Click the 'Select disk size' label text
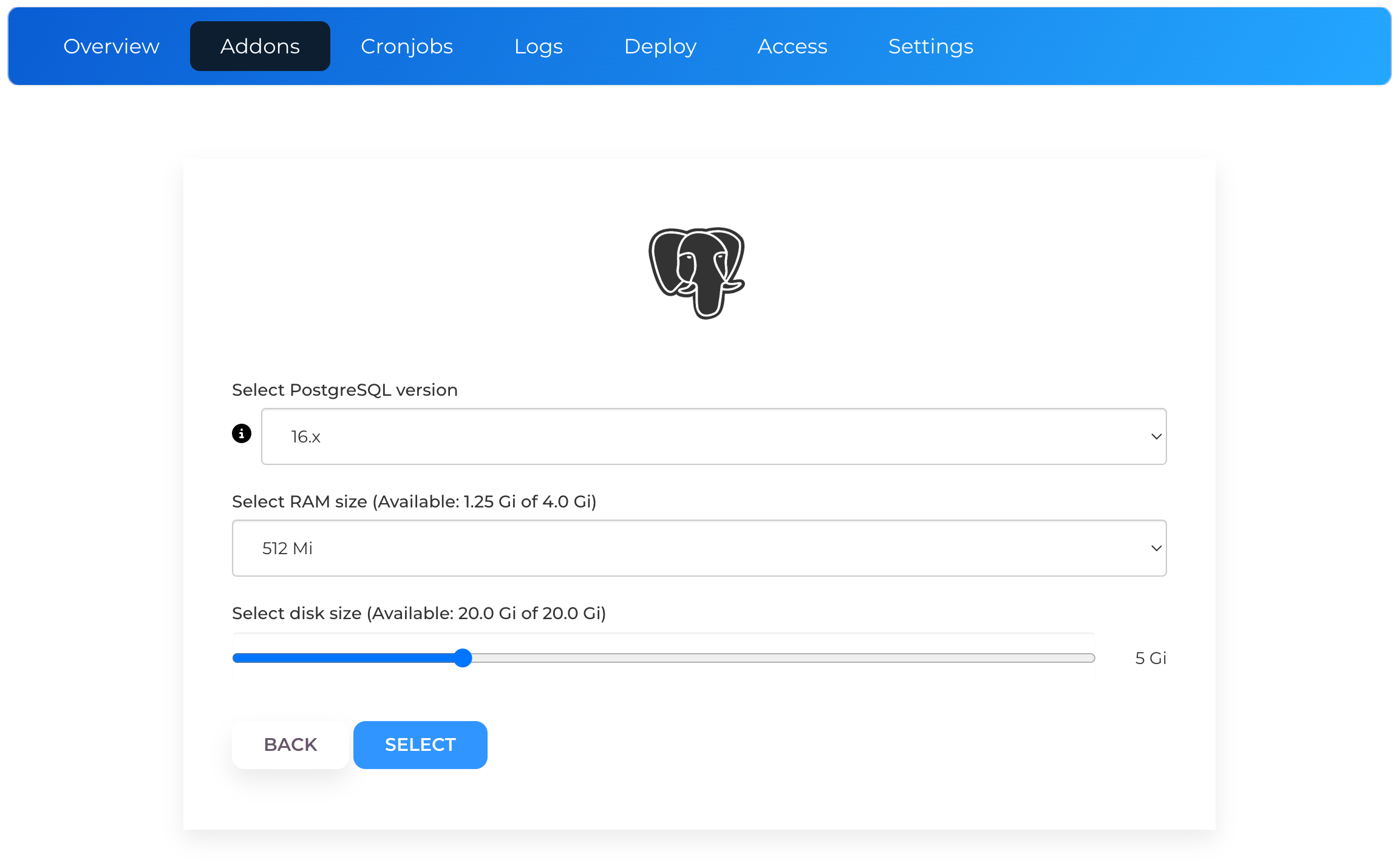Screen dimensions: 1399x868 coord(419,613)
